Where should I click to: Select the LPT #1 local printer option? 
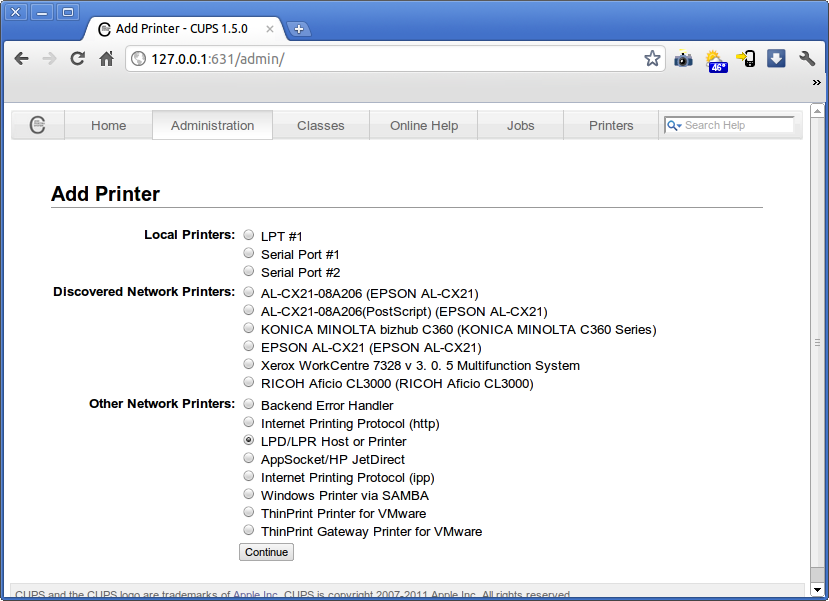(249, 235)
